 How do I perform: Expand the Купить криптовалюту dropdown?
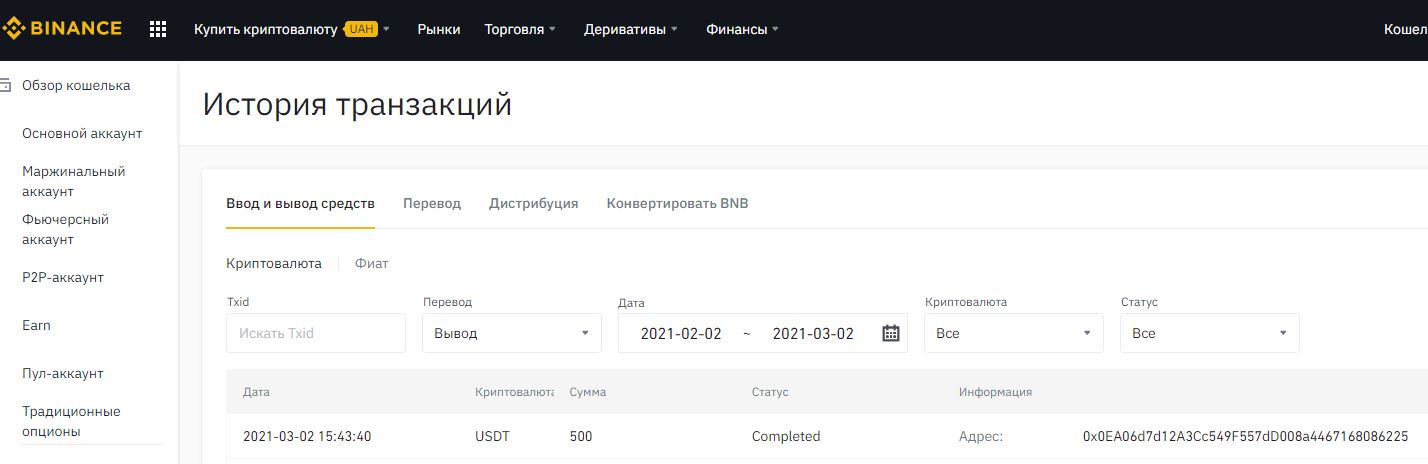point(292,30)
